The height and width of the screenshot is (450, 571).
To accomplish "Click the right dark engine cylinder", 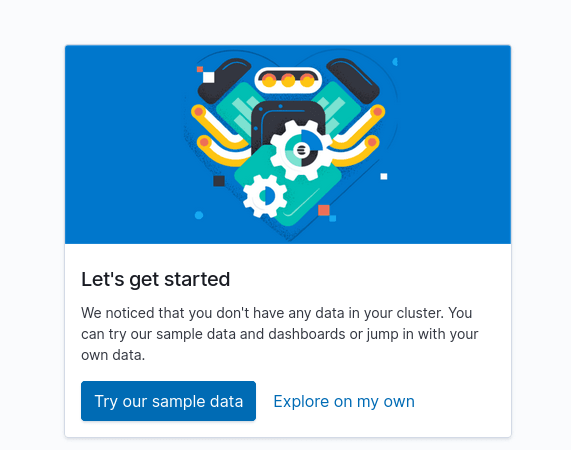I will pyautogui.click(x=353, y=81).
